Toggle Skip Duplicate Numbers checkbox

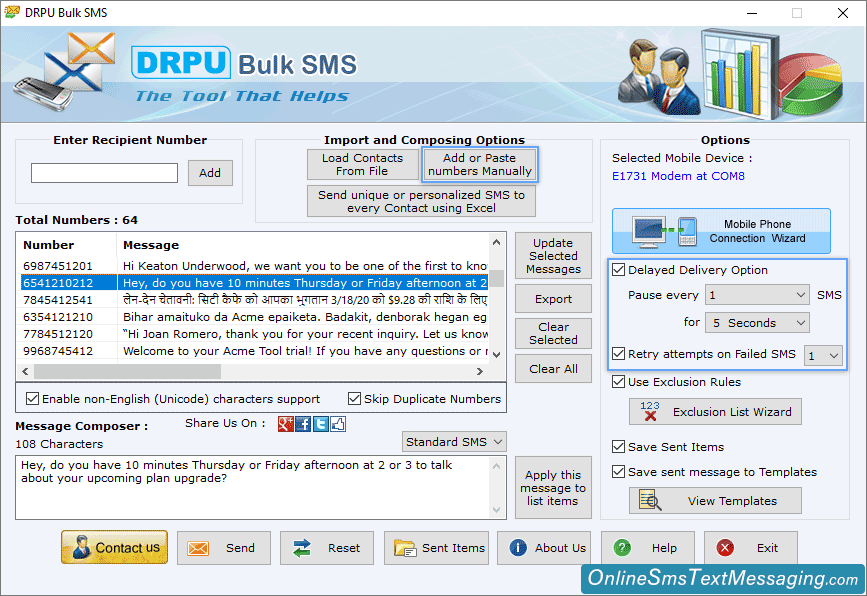(354, 399)
